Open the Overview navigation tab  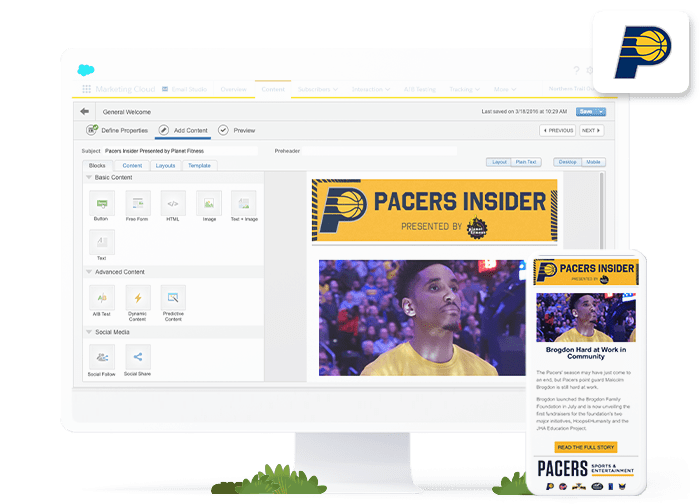233,89
